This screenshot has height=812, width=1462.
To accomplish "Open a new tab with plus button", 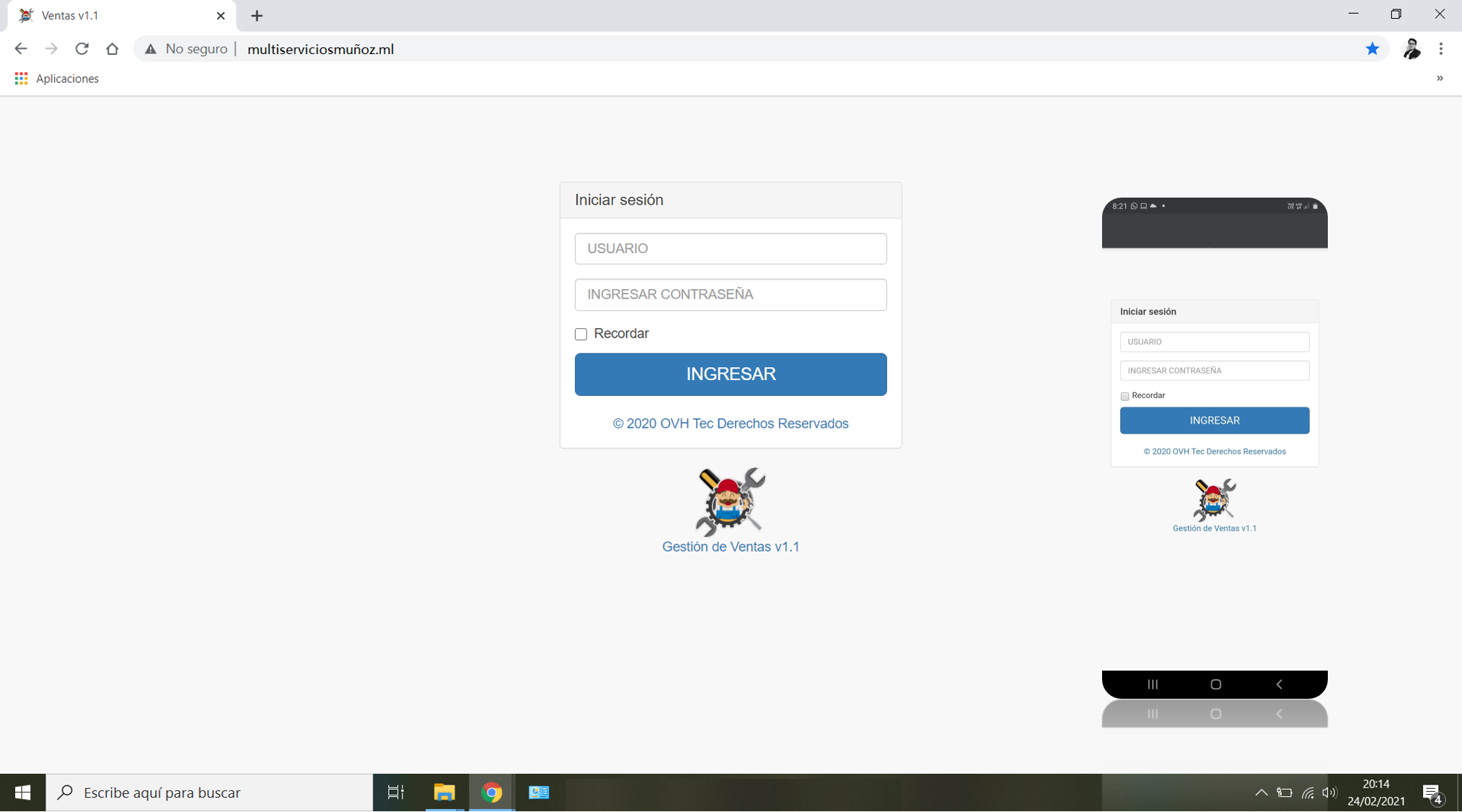I will pos(257,15).
